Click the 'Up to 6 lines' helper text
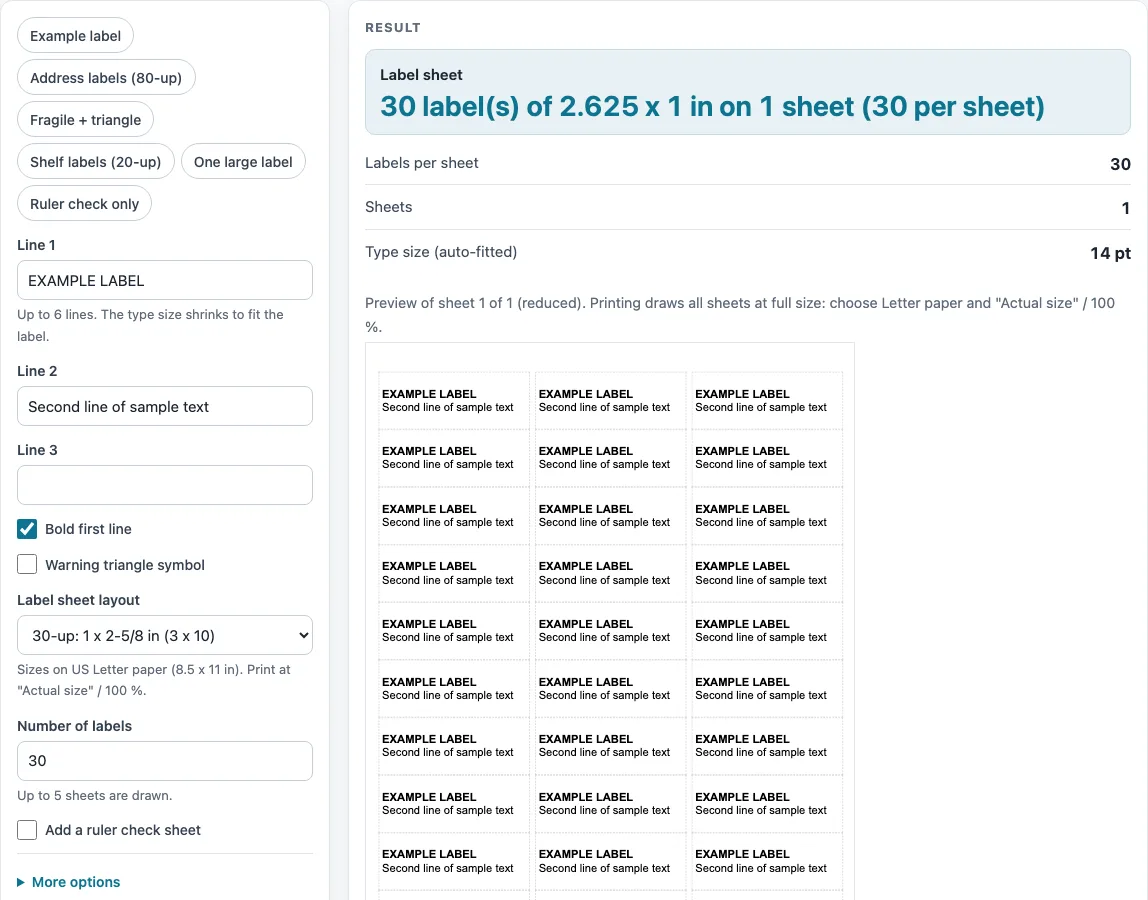The height and width of the screenshot is (900, 1148). (x=150, y=325)
